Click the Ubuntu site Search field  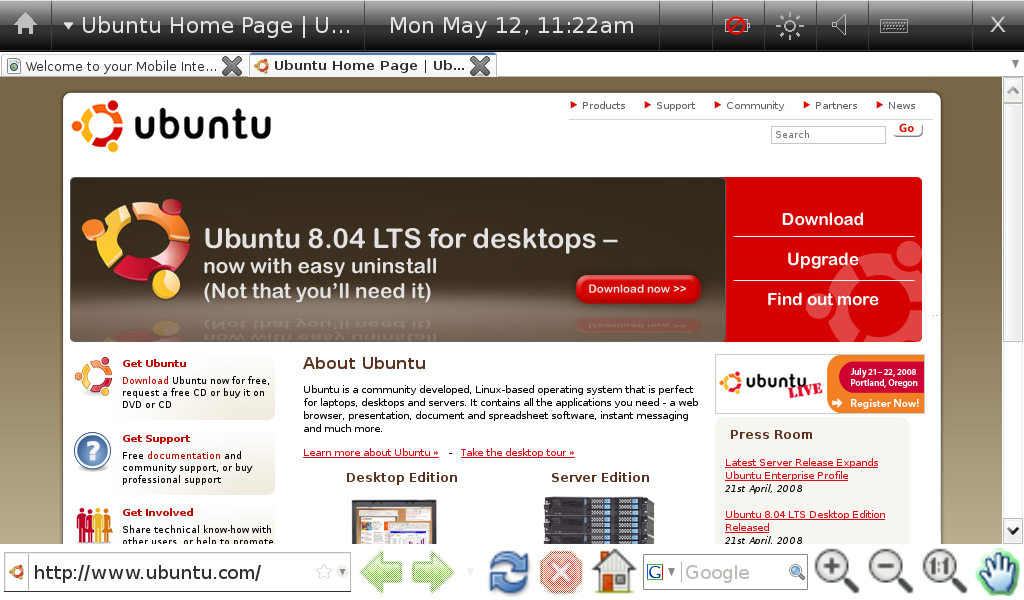tap(828, 134)
